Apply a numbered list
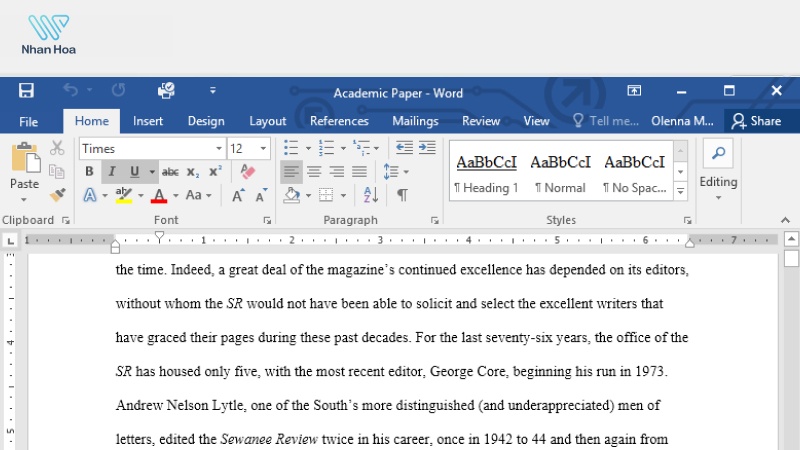 326,148
